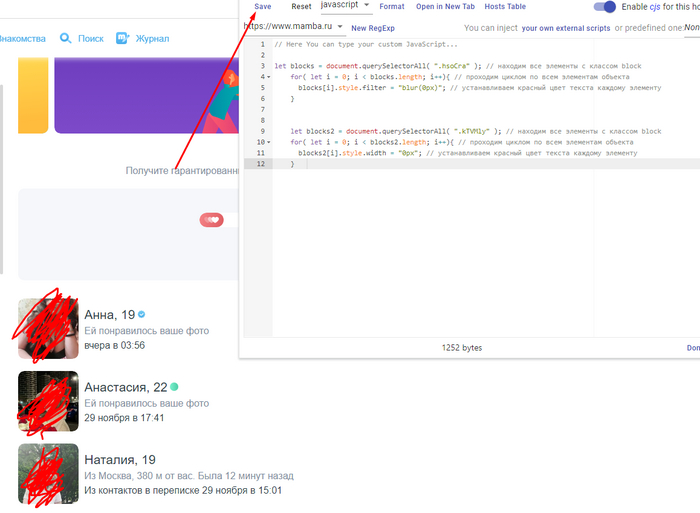The height and width of the screenshot is (513, 700).
Task: Click Анна's blue verified badge
Action: click(142, 314)
